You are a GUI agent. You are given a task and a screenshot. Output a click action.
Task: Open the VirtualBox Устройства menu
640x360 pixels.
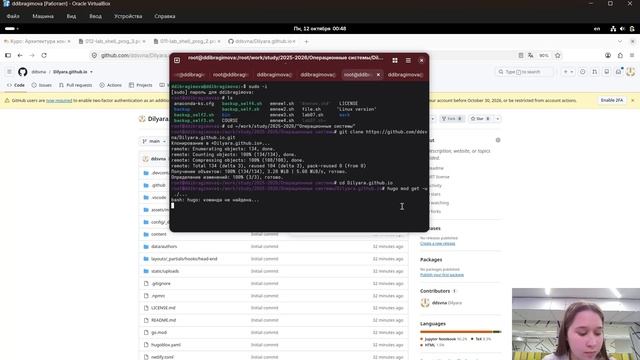[128, 16]
